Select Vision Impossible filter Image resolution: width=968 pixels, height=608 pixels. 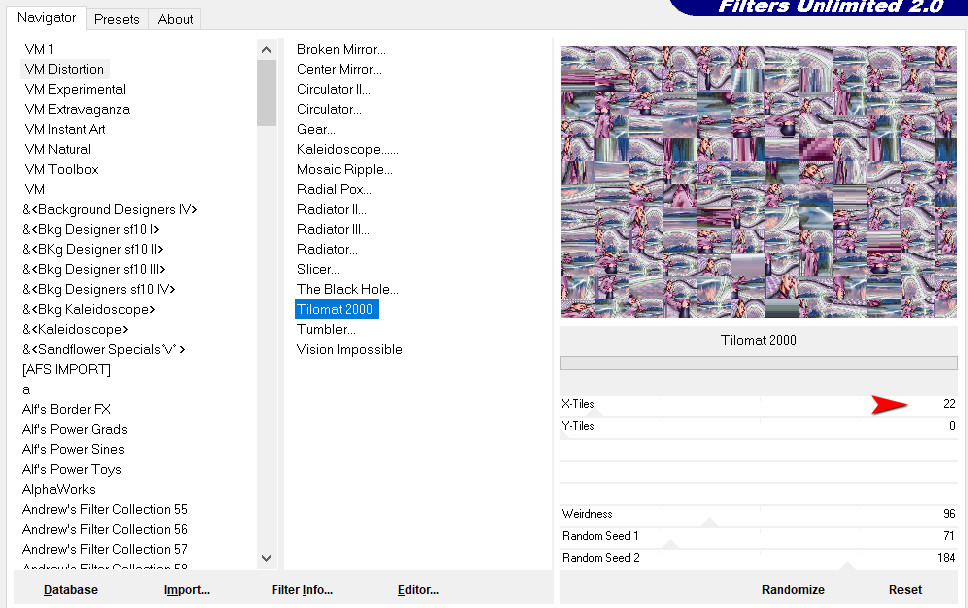tap(349, 349)
